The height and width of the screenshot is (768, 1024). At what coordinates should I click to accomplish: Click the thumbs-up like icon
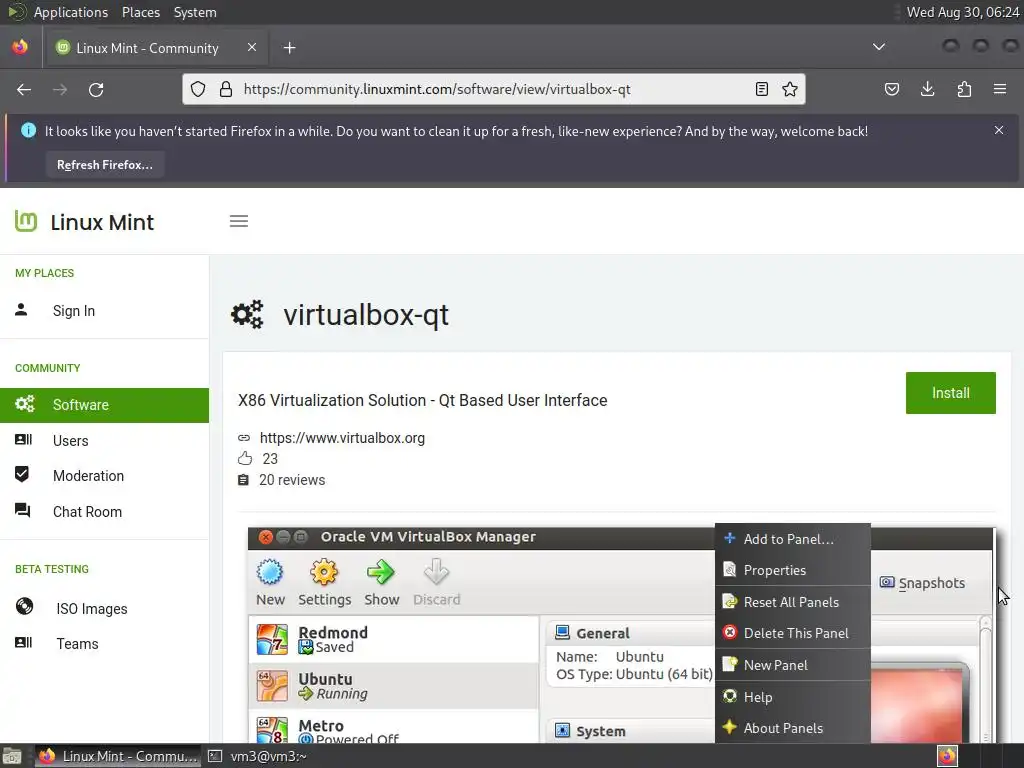(x=245, y=458)
